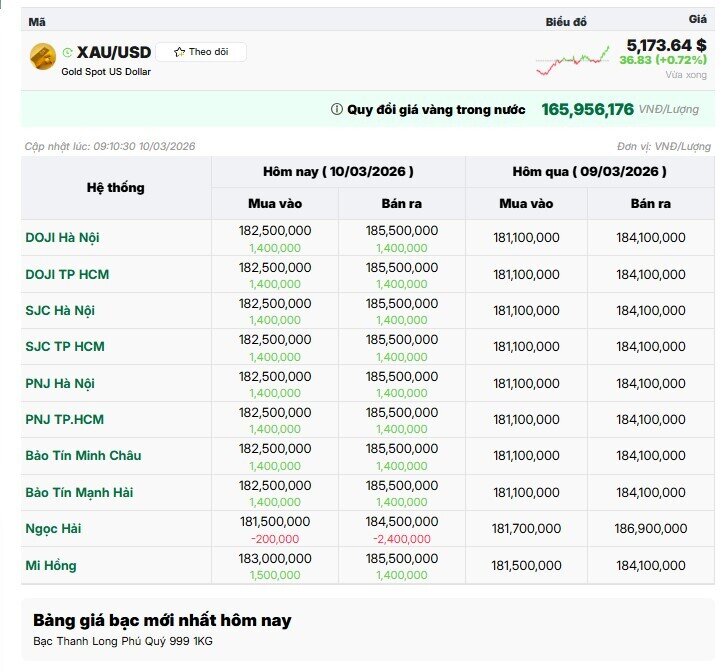Viewport: 728px width, 672px height.
Task: Click Ngọc Hải sell change -2,400,000
Action: (402, 539)
